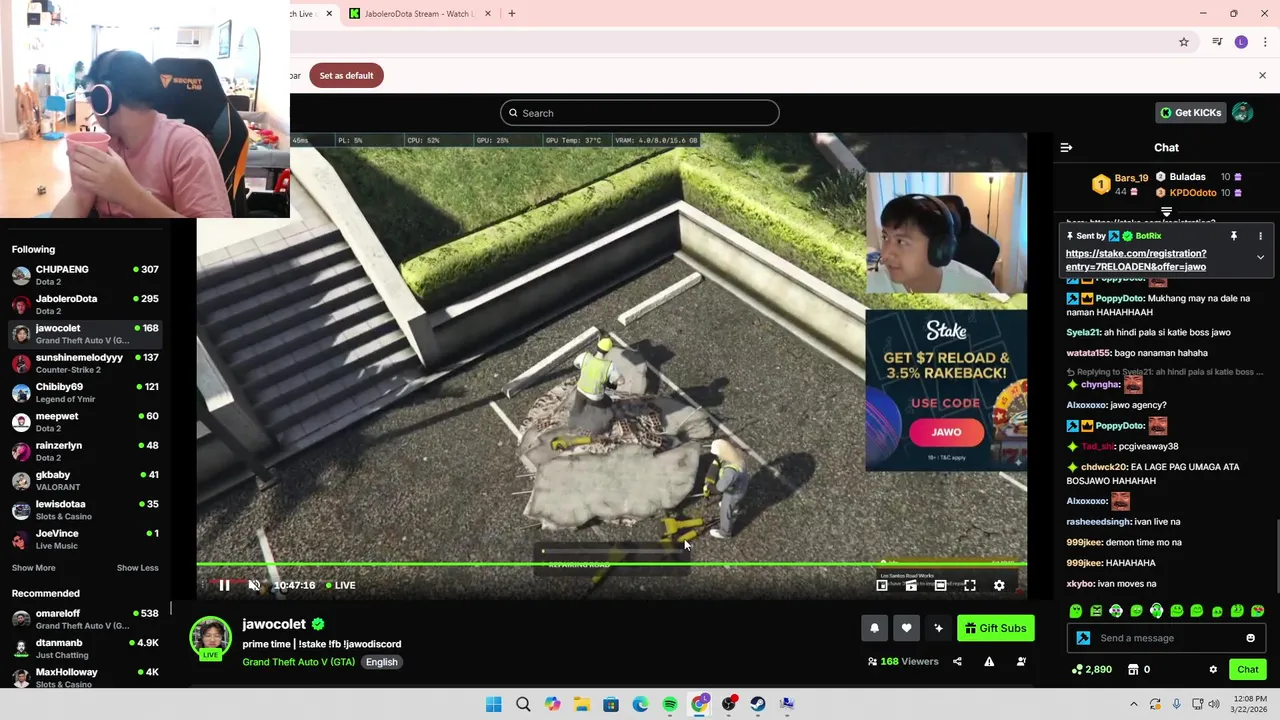Open meepwet channel in sidebar

(85, 421)
